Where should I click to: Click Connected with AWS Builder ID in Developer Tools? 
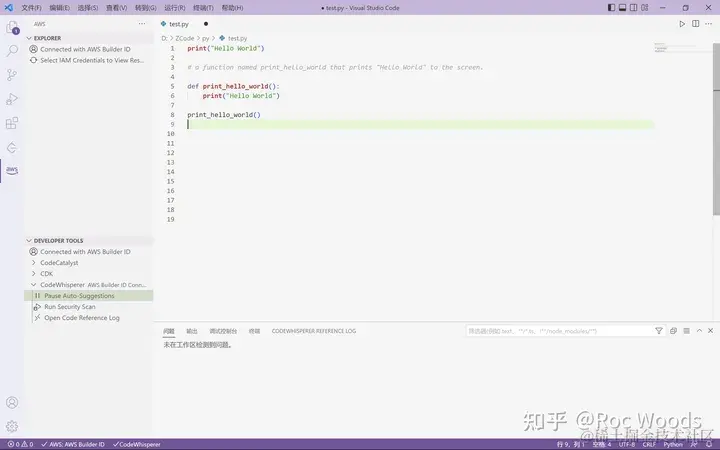click(85, 252)
